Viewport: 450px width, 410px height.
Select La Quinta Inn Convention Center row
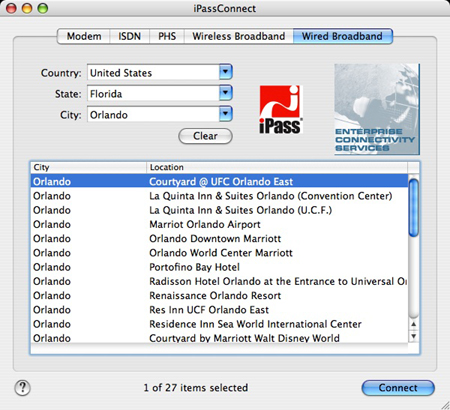point(219,196)
